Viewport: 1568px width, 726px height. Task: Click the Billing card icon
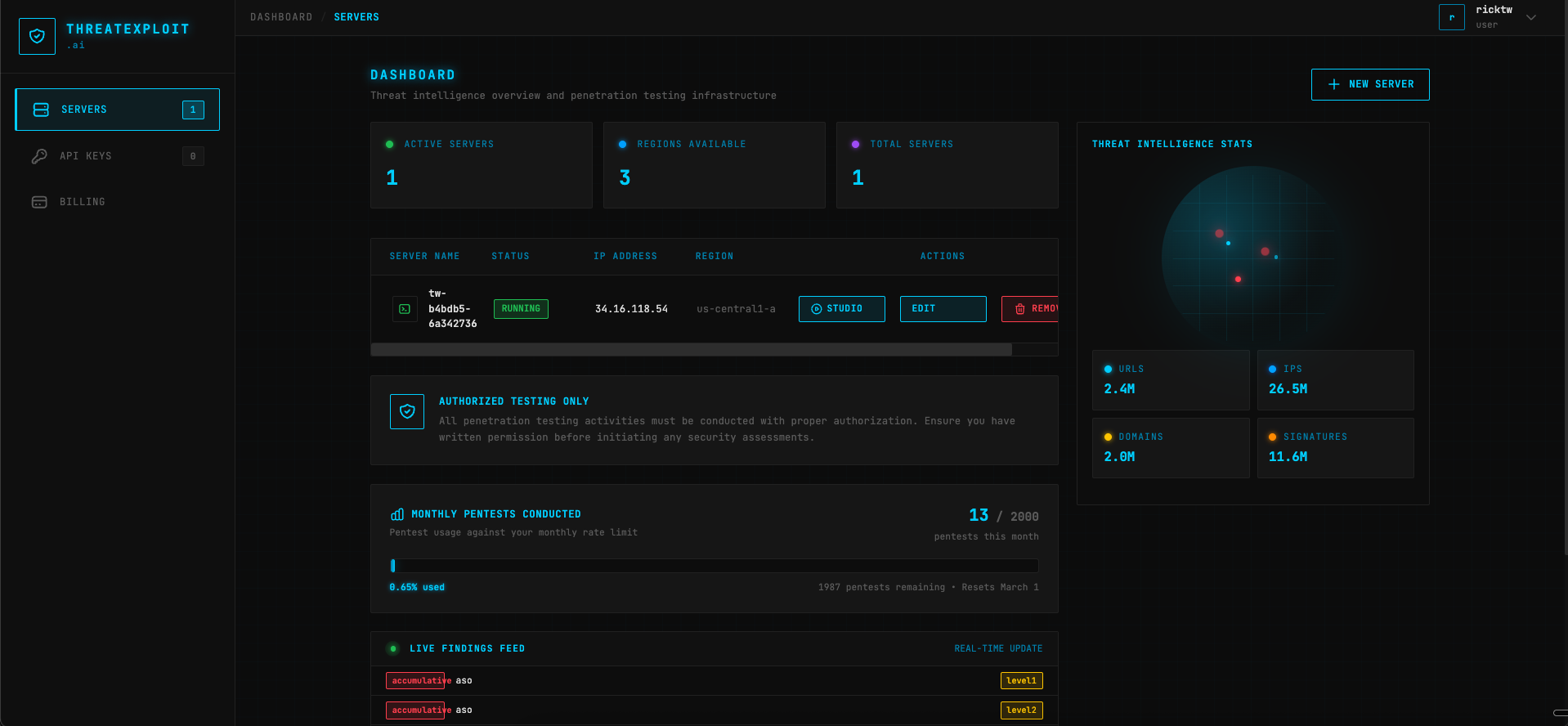39,202
